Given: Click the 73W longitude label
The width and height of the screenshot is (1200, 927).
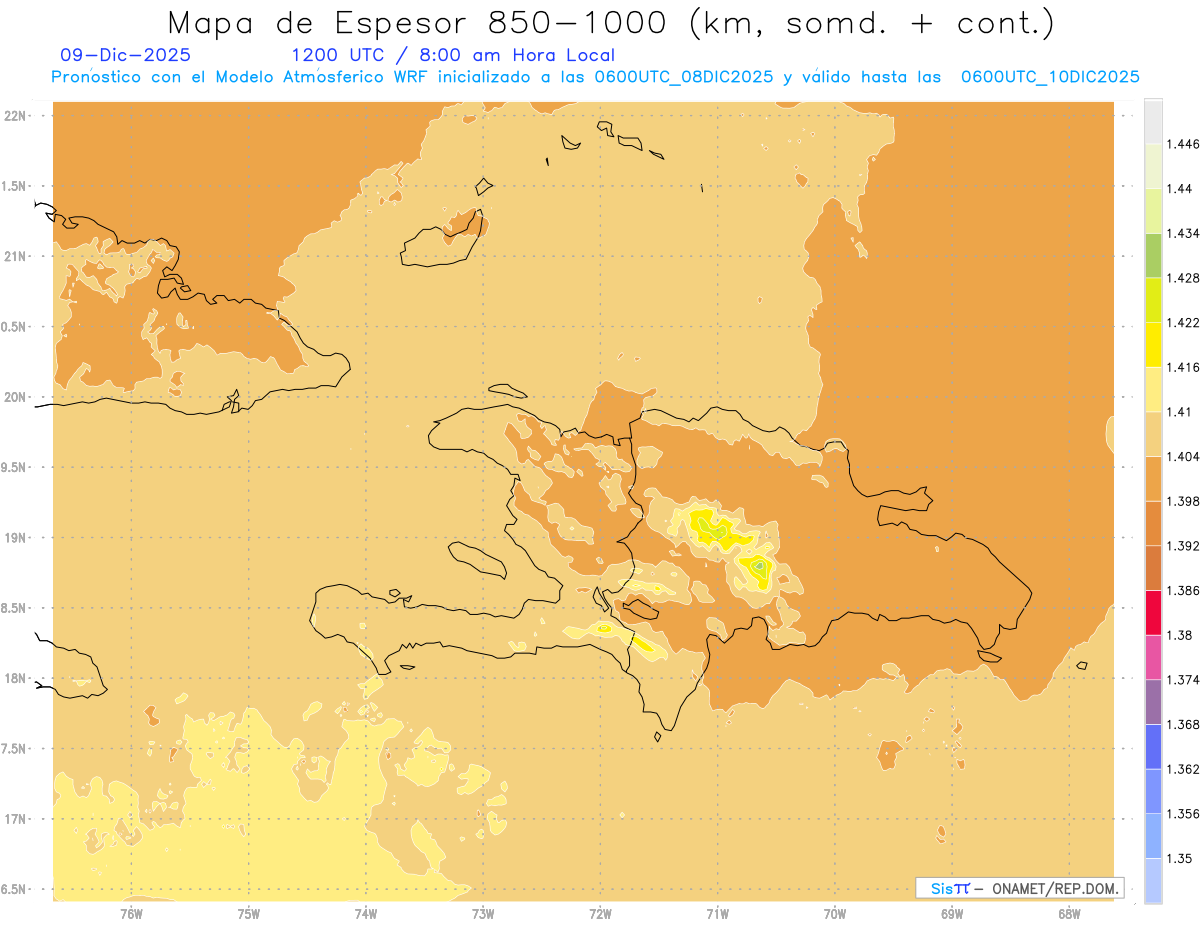Looking at the screenshot, I should [x=483, y=914].
